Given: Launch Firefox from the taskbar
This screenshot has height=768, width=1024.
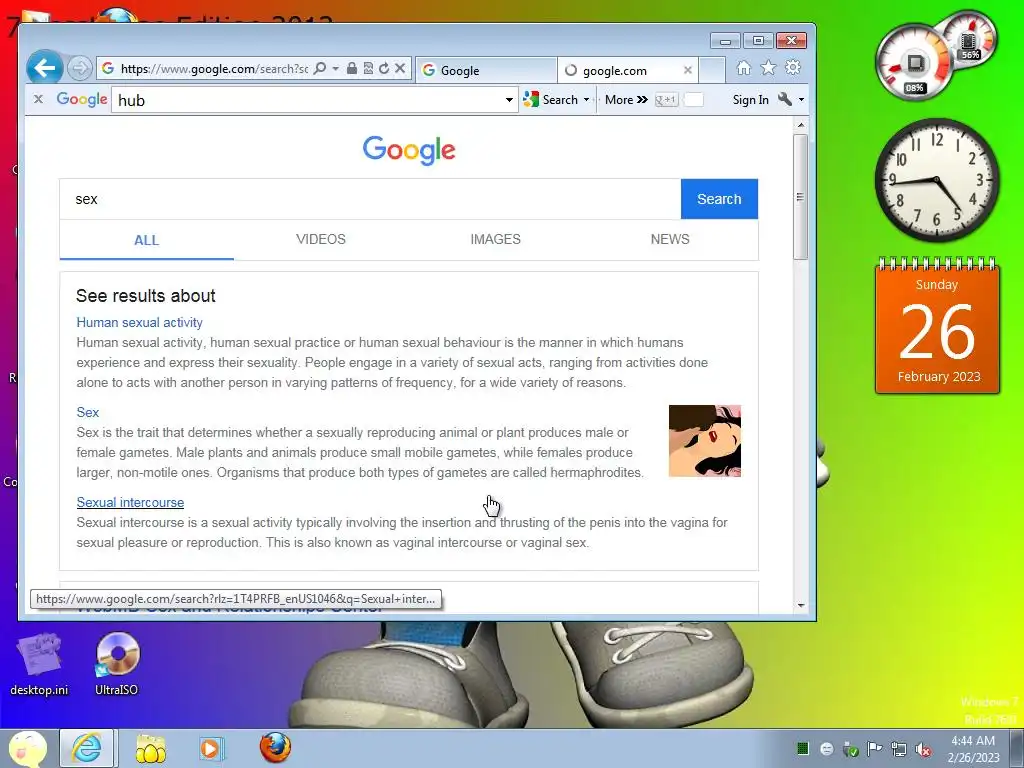Looking at the screenshot, I should click(275, 748).
